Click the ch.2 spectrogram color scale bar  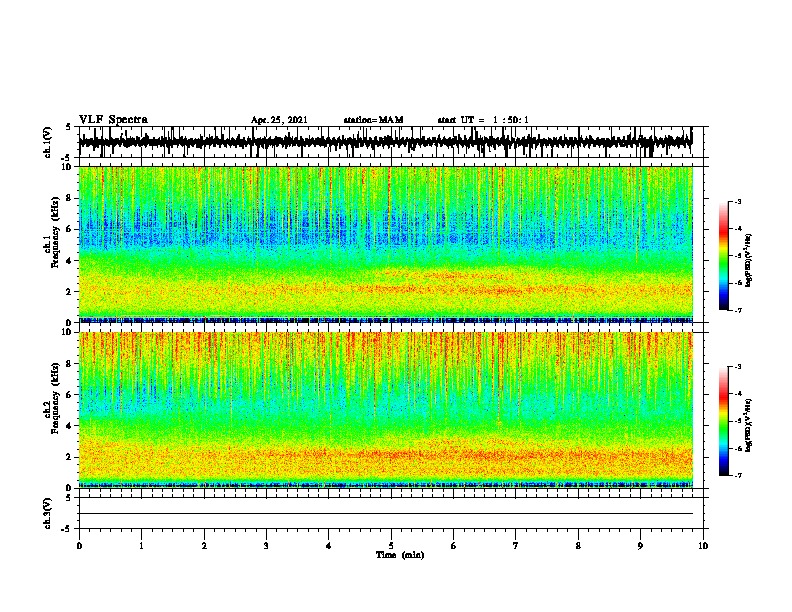point(724,421)
